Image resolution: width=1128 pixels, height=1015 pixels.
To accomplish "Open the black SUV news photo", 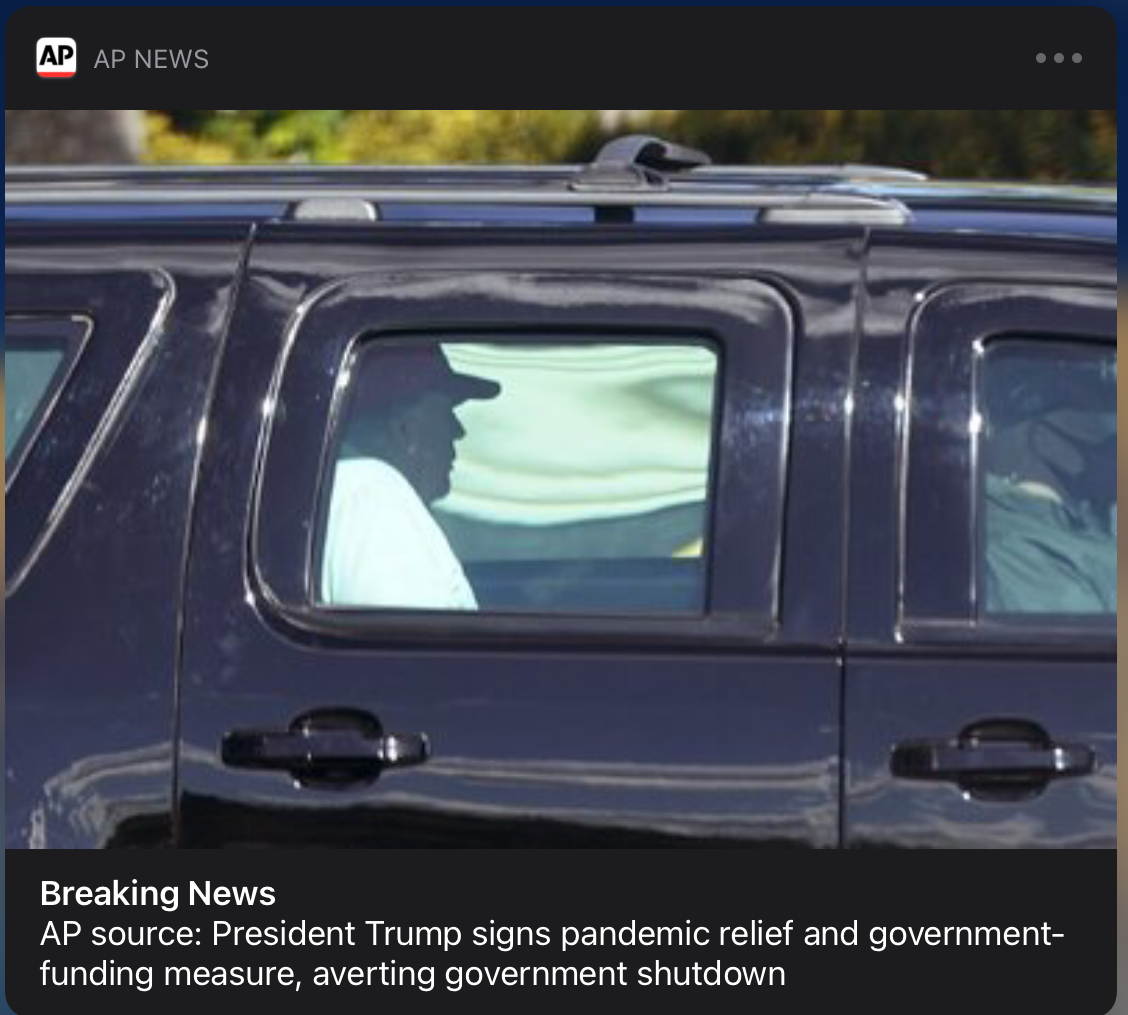I will [561, 479].
